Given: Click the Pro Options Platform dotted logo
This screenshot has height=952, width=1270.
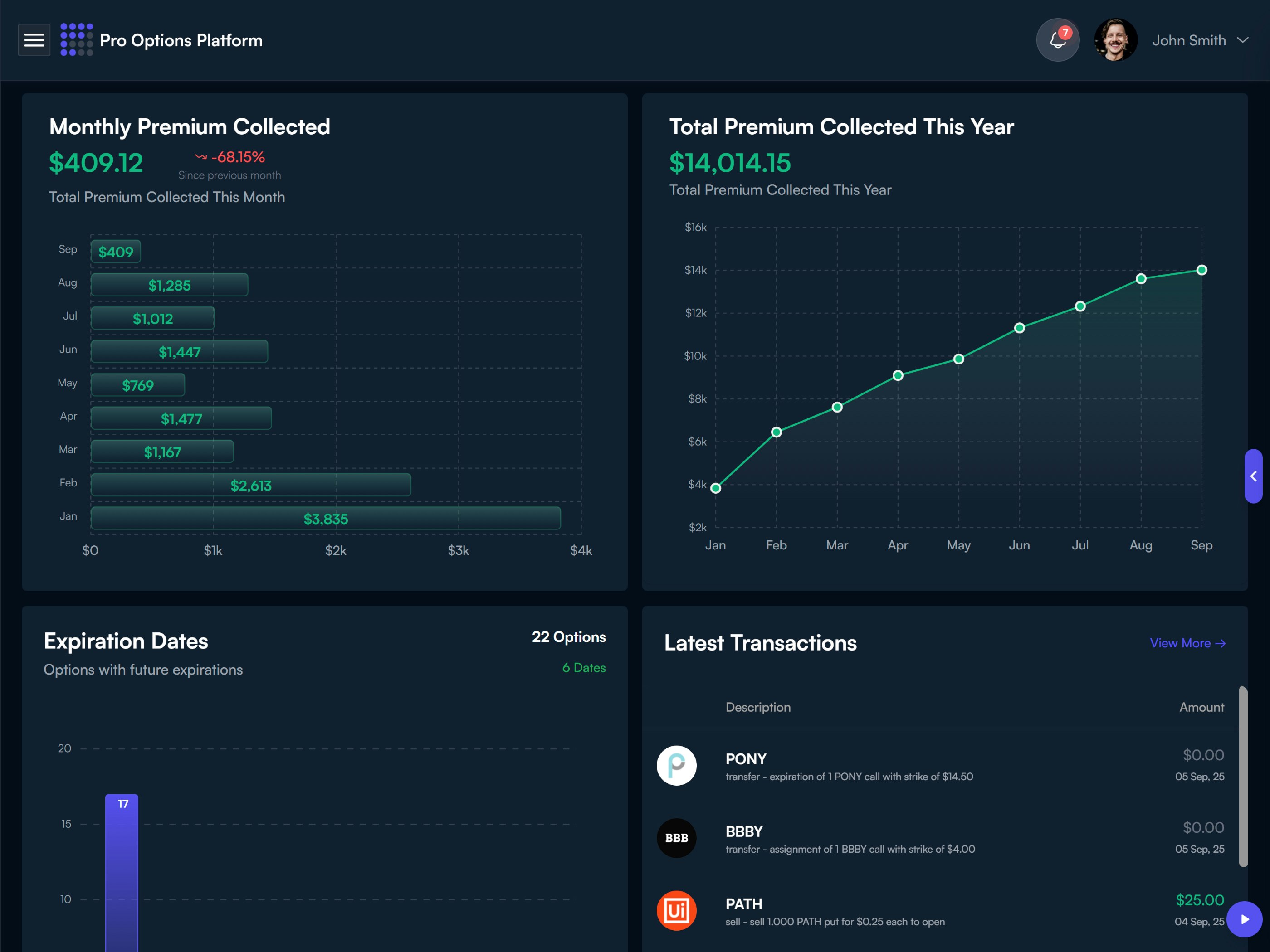Looking at the screenshot, I should (x=76, y=40).
